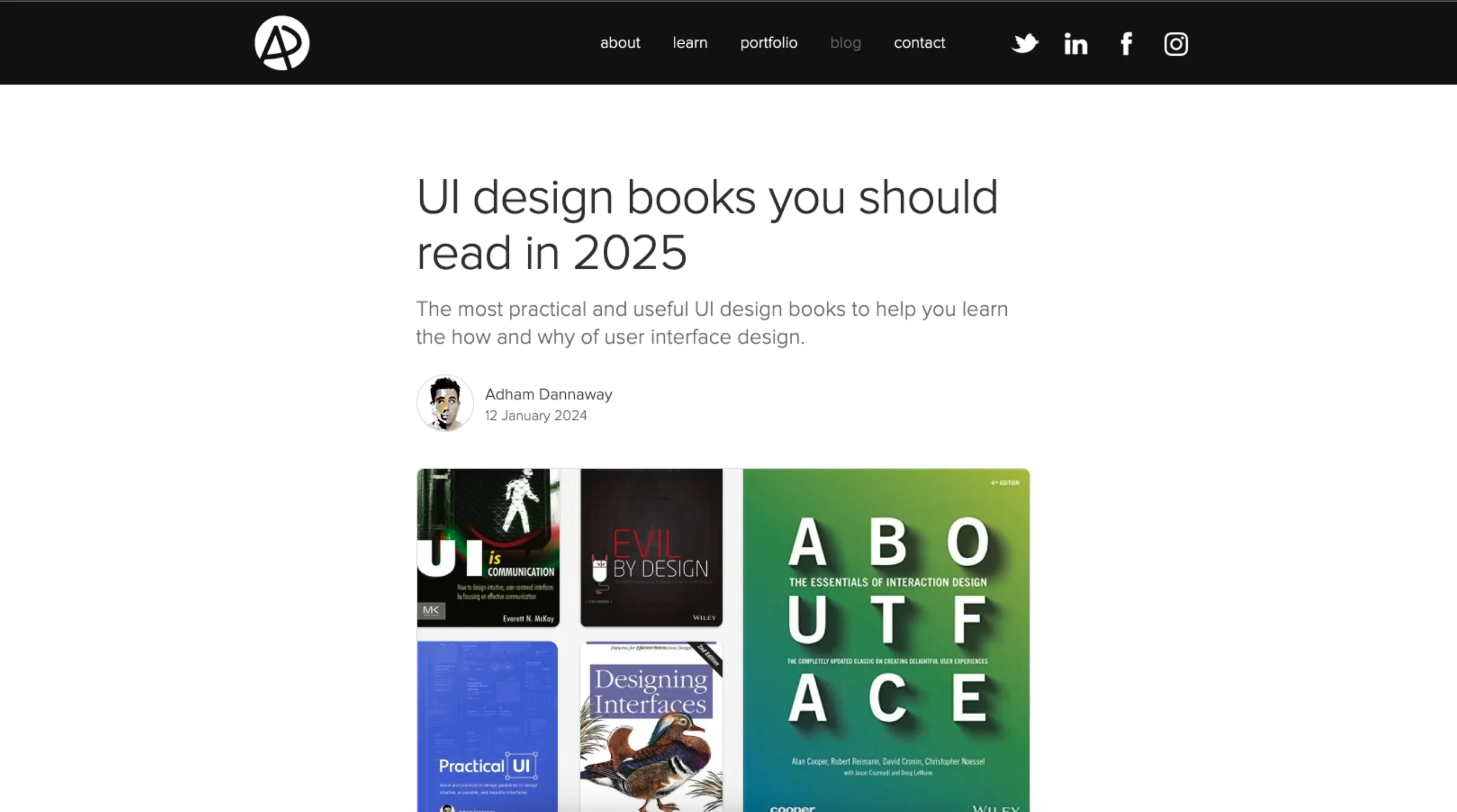Navigate to portfolio
The height and width of the screenshot is (812, 1457).
pyautogui.click(x=768, y=43)
